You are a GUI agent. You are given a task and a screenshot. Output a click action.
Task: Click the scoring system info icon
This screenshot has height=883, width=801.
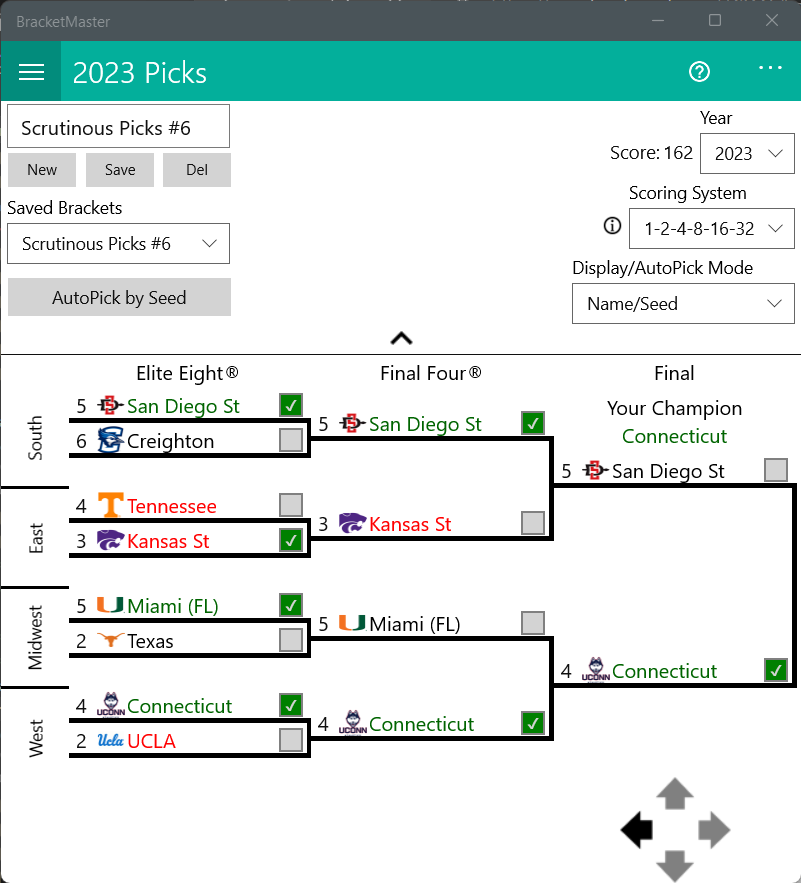pyautogui.click(x=613, y=226)
